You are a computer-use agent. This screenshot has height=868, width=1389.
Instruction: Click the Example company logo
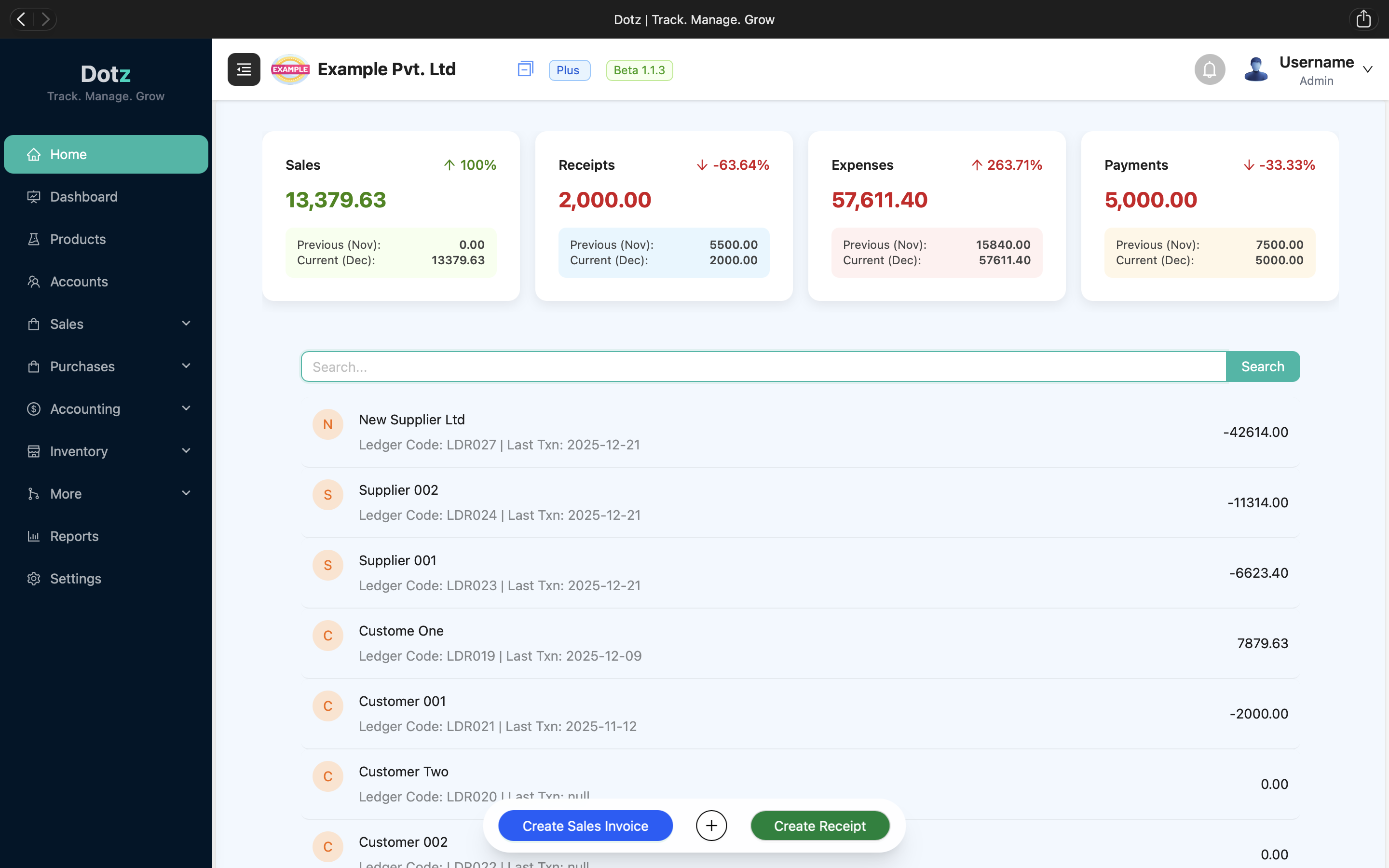pyautogui.click(x=290, y=69)
